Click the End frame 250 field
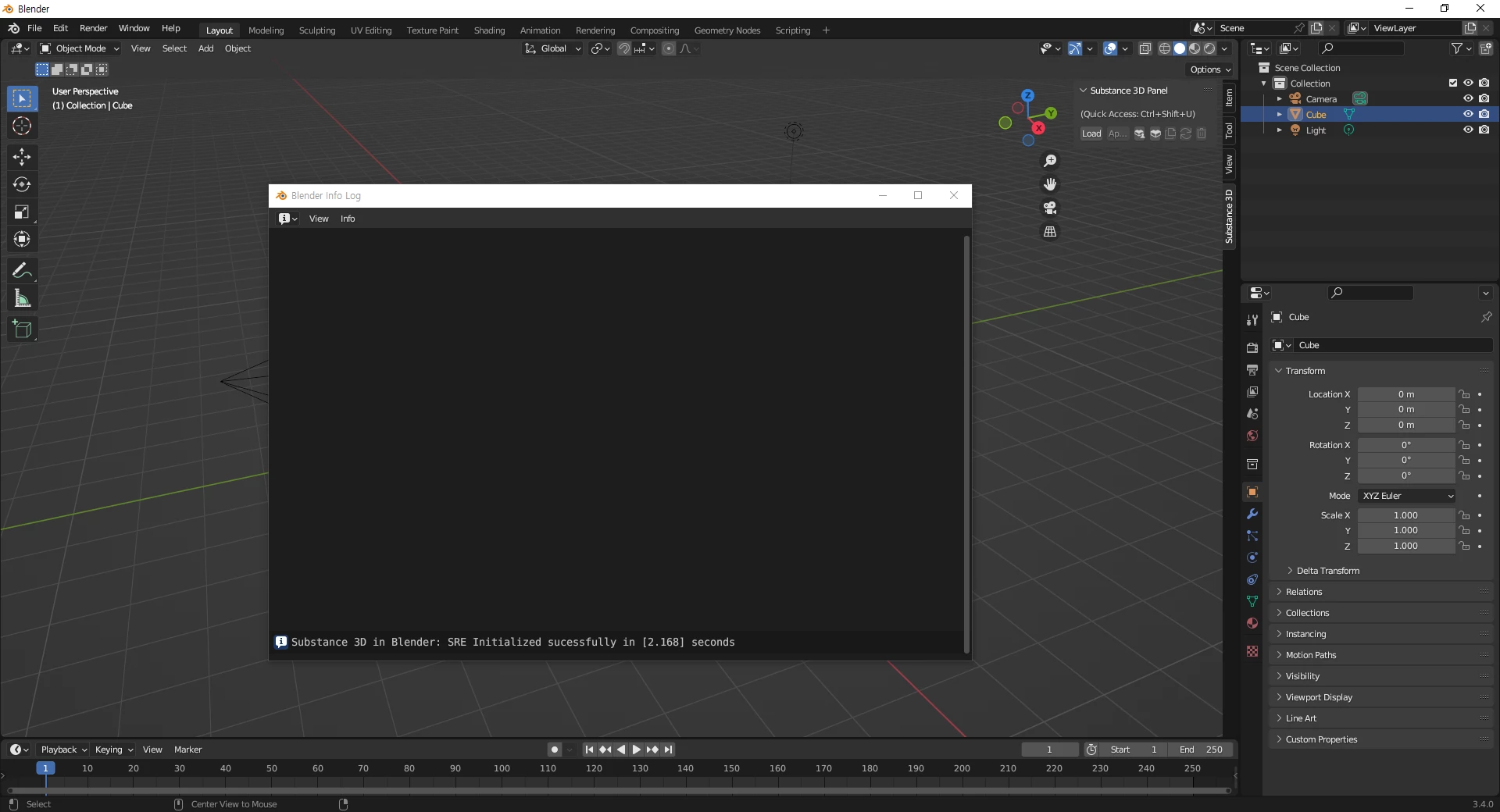This screenshot has height=812, width=1500. tap(1202, 750)
